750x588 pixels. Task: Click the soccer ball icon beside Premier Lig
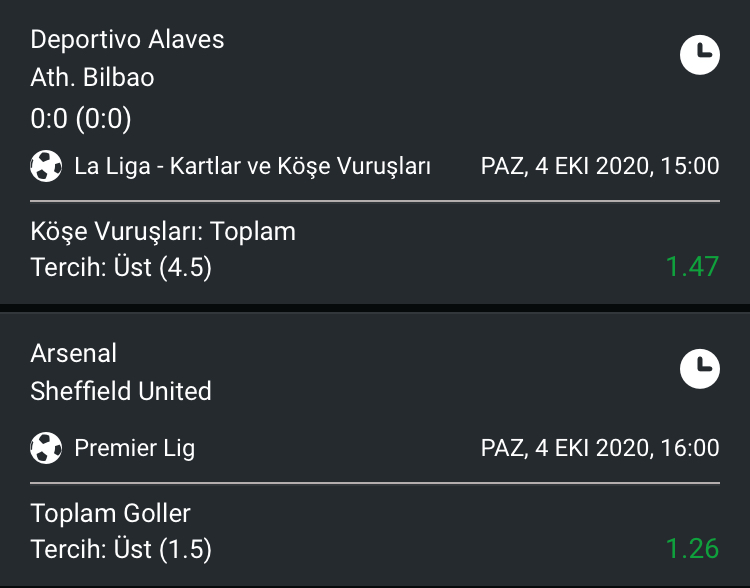(46, 448)
